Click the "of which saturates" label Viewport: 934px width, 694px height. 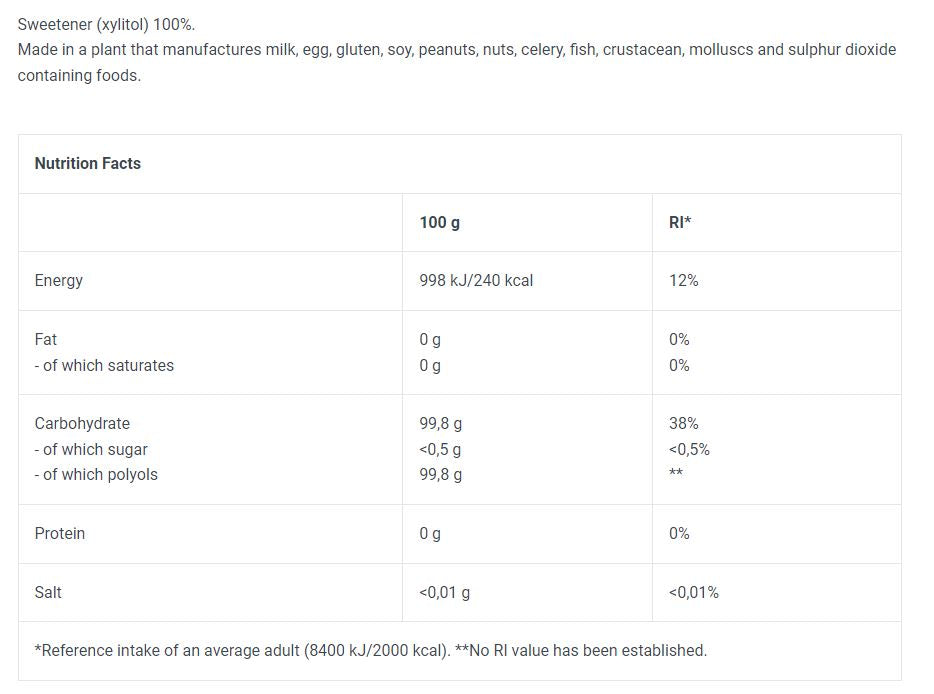click(104, 365)
